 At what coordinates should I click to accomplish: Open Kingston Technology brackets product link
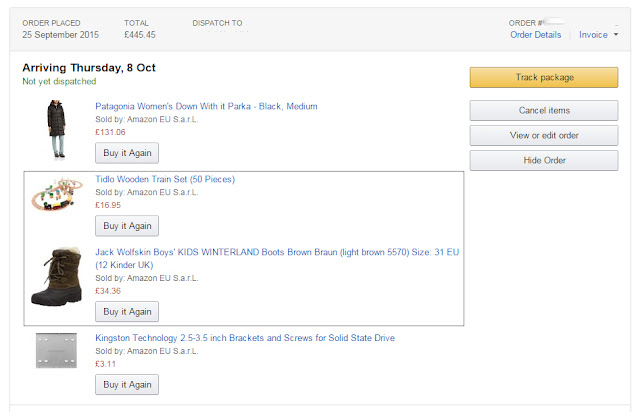pyautogui.click(x=245, y=338)
